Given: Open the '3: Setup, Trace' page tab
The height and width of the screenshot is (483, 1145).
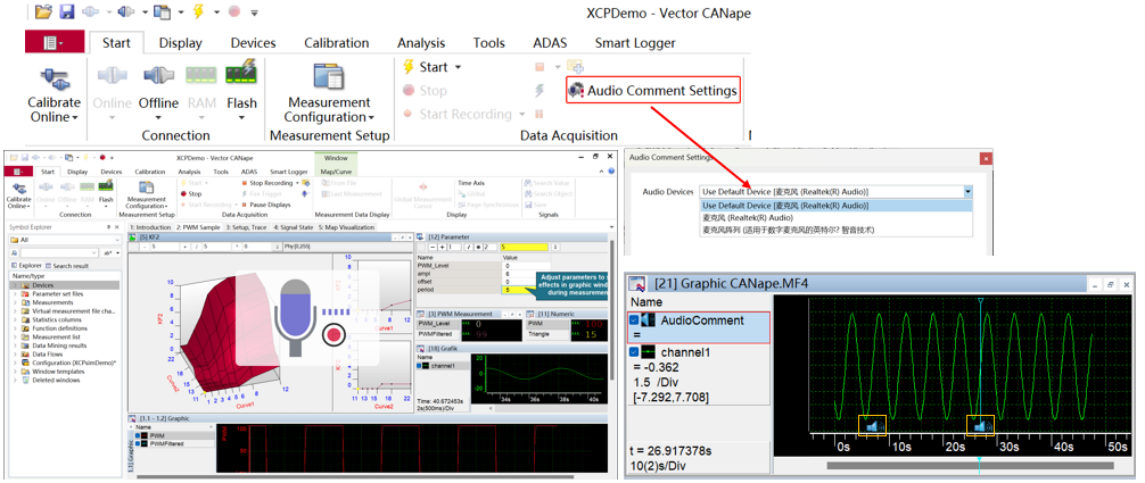Looking at the screenshot, I should (x=248, y=227).
